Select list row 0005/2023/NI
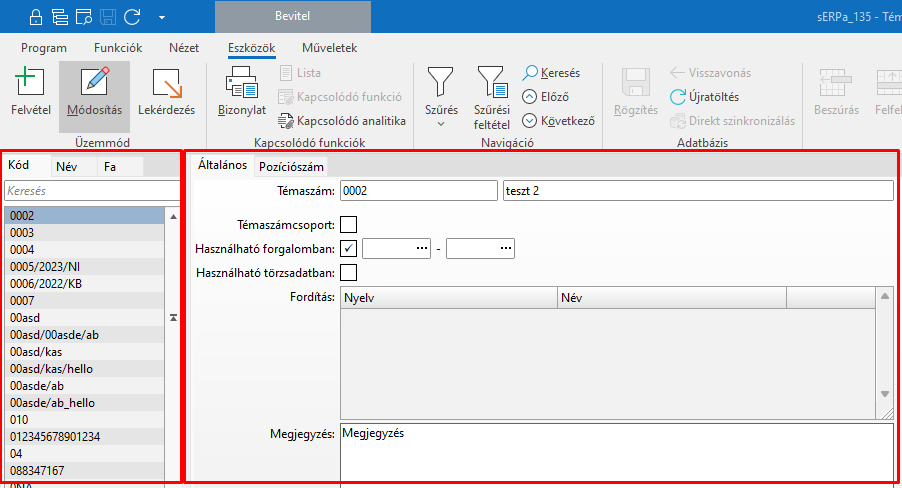The width and height of the screenshot is (902, 488). pos(85,266)
